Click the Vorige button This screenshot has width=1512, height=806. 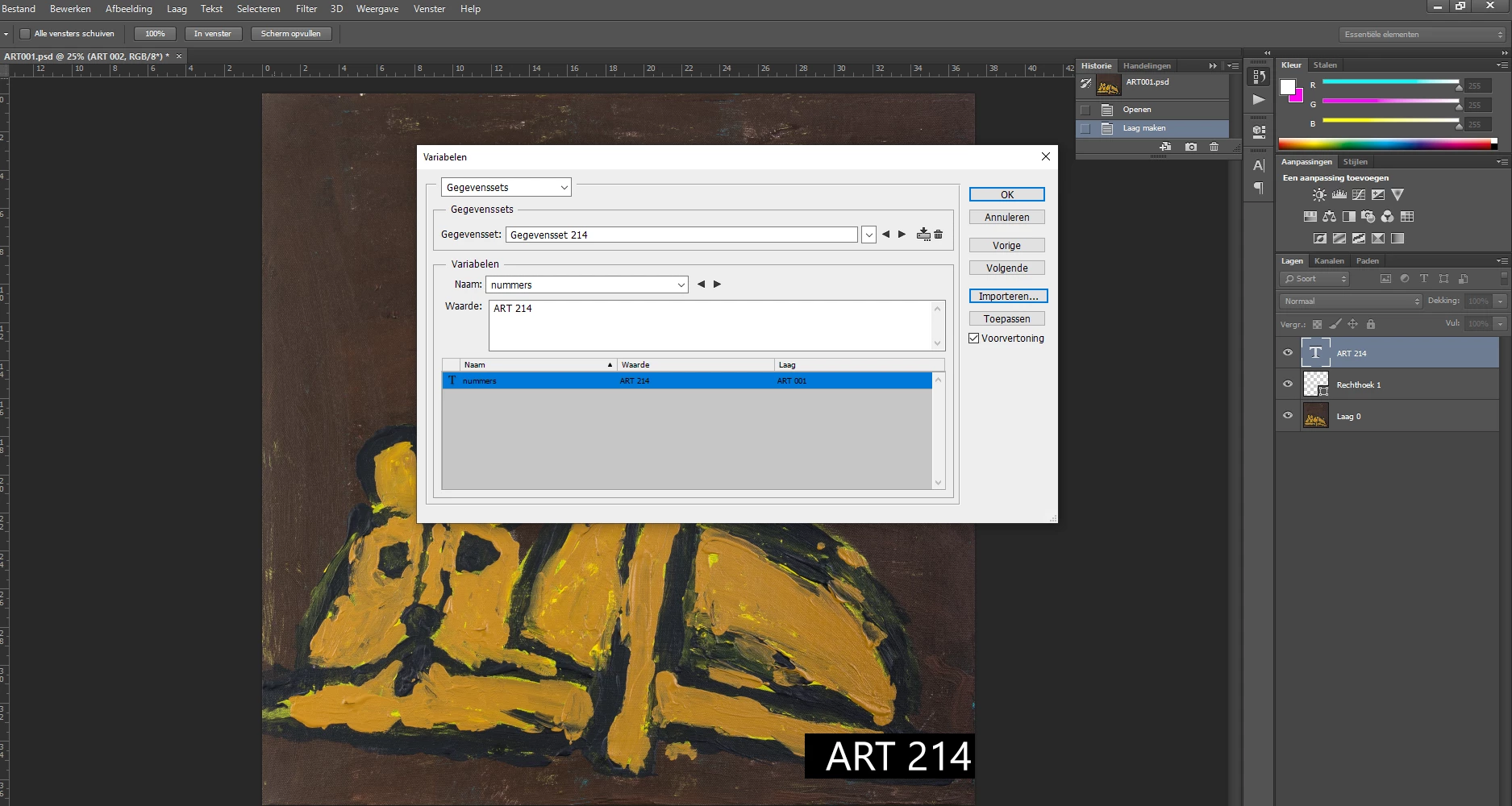click(1007, 246)
